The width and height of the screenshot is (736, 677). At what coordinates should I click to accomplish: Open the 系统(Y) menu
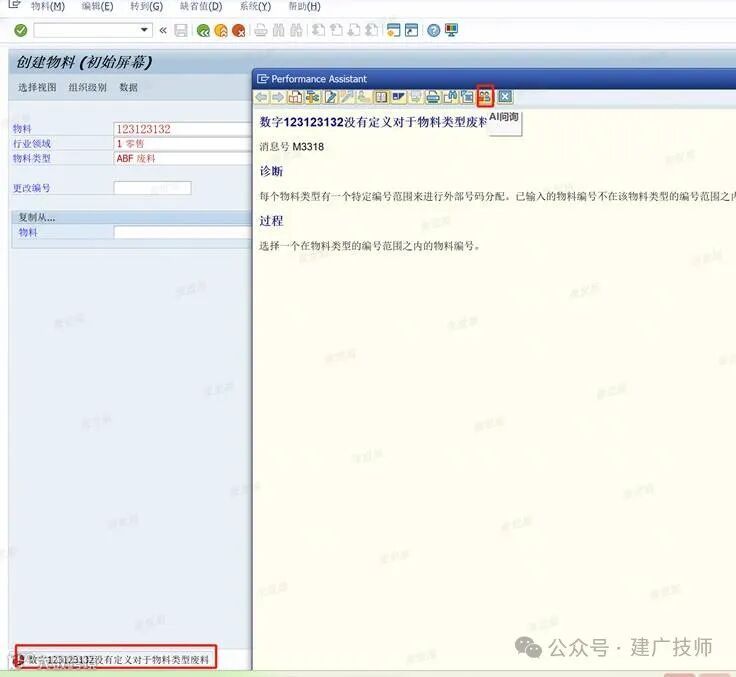pyautogui.click(x=255, y=7)
